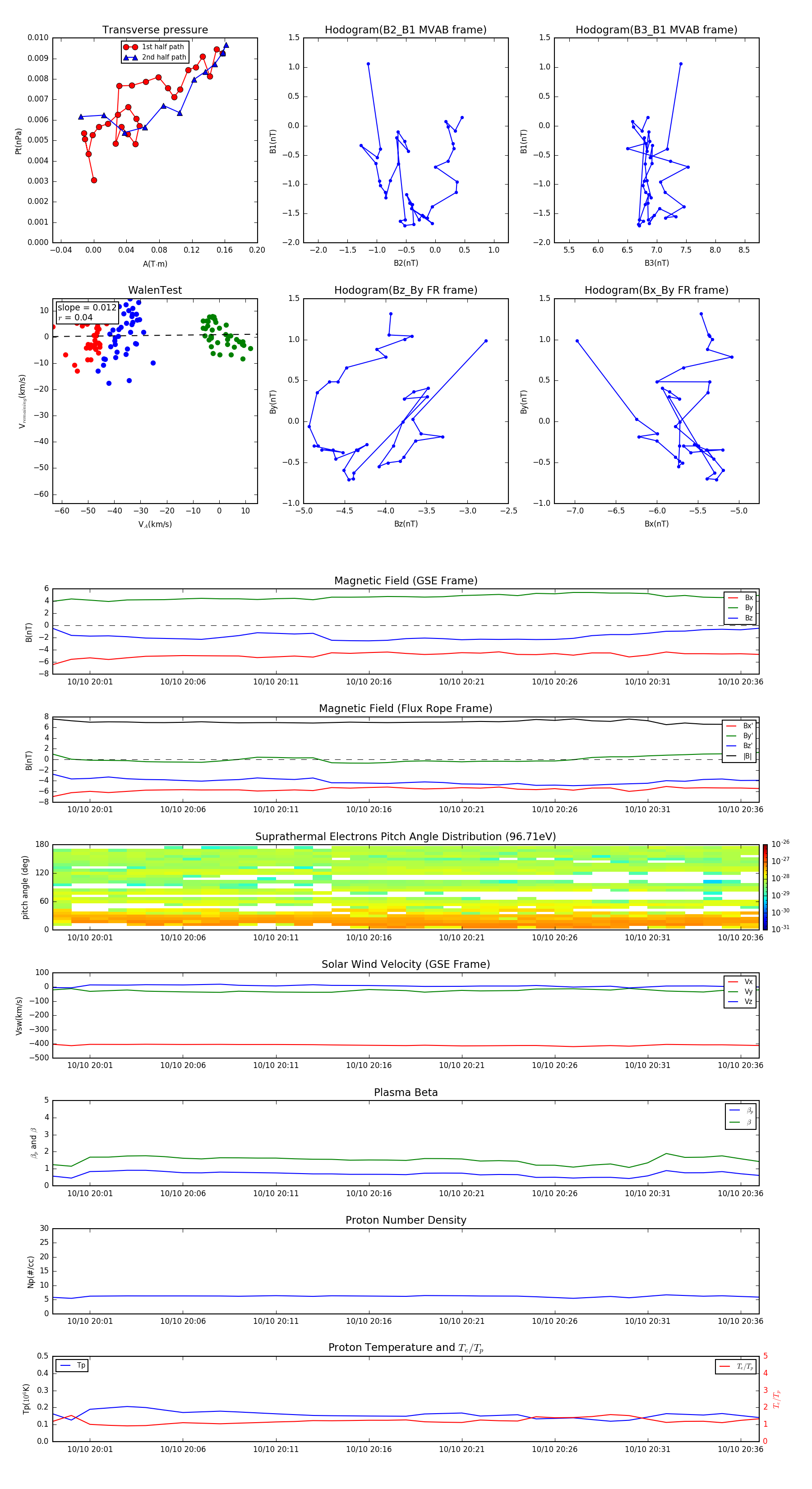
Task: Click the "Bx(nT)" x-axis label
Action: coord(656,524)
